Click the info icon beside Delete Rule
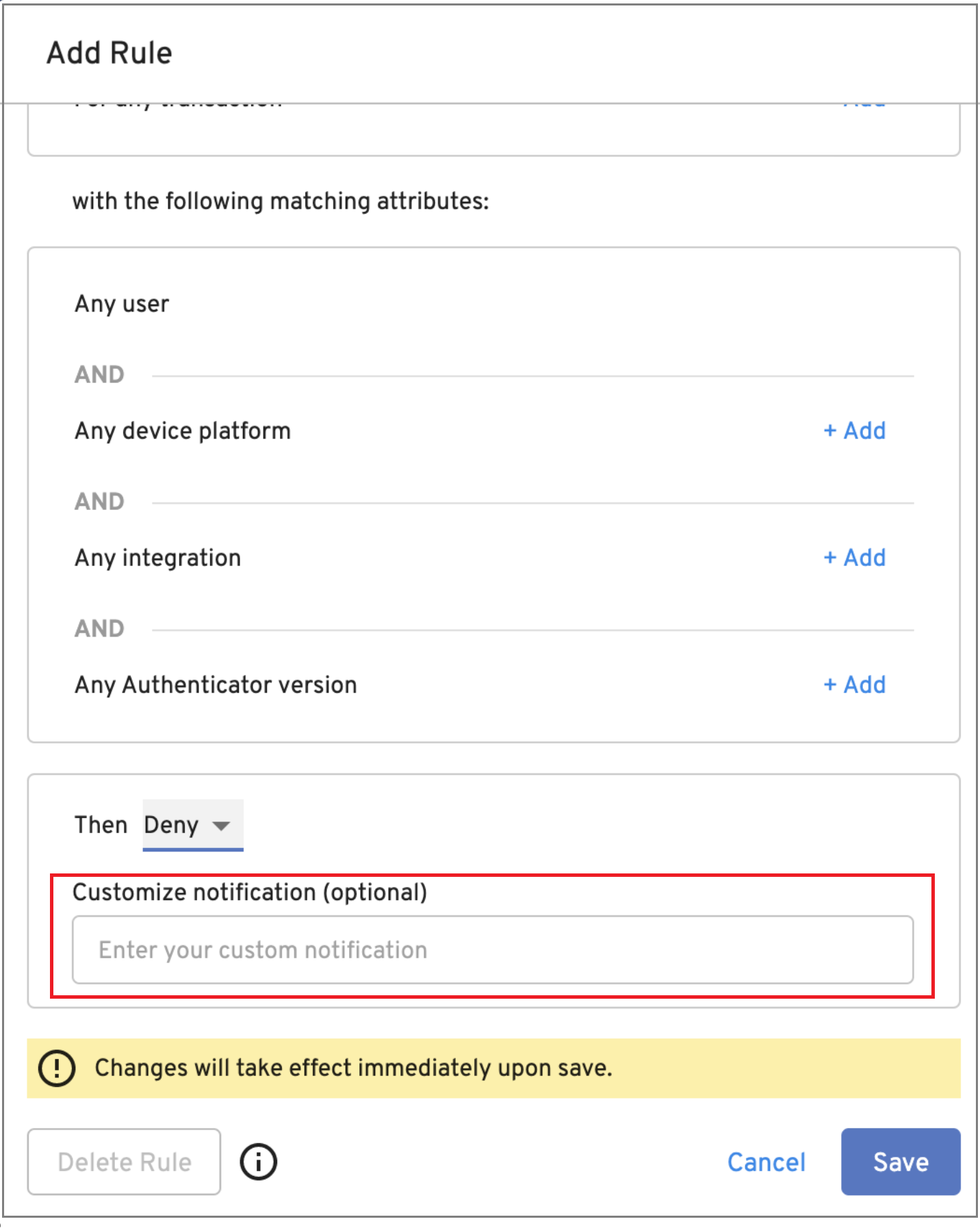Image resolution: width=980 pixels, height=1228 pixels. click(259, 1162)
